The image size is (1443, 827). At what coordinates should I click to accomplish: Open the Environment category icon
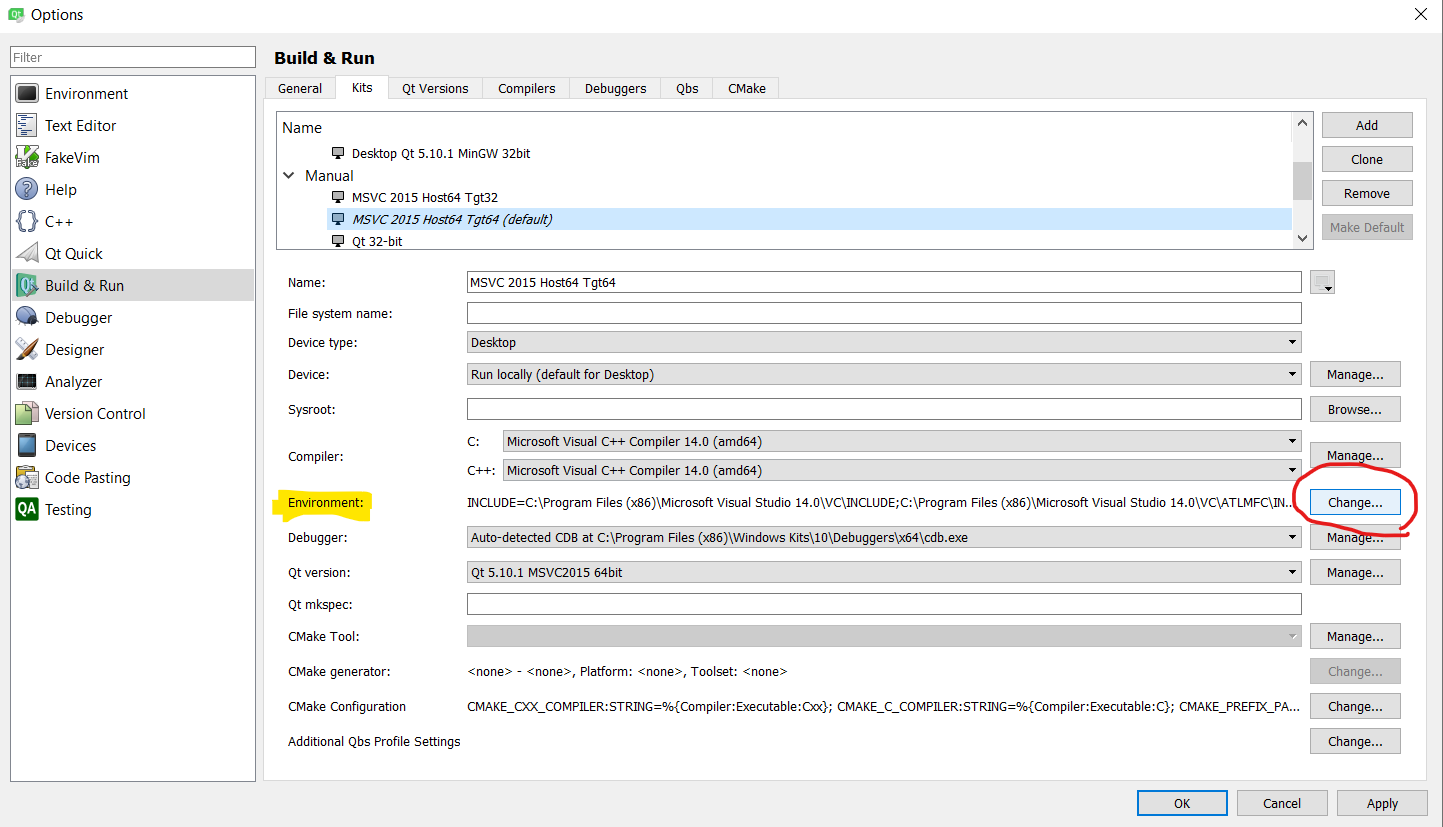click(27, 93)
